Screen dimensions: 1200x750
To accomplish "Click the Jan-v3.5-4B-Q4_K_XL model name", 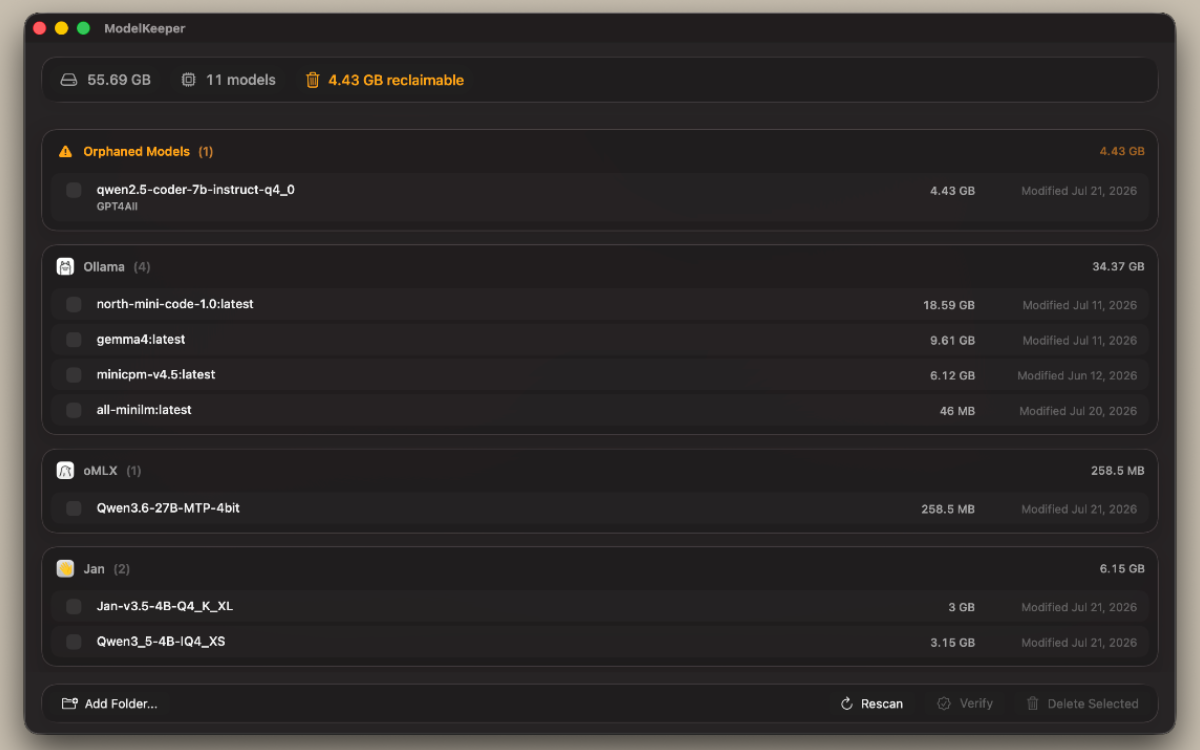I will tap(165, 607).
